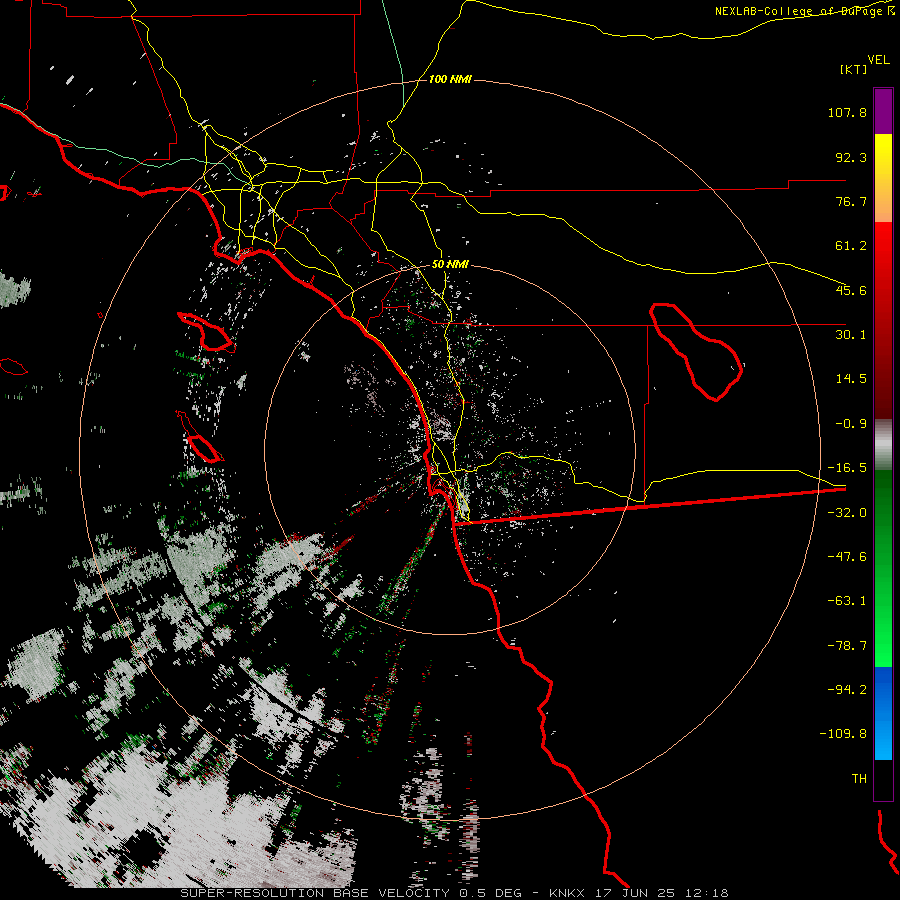Click the TH threshold label
Image resolution: width=900 pixels, height=900 pixels.
[x=859, y=779]
